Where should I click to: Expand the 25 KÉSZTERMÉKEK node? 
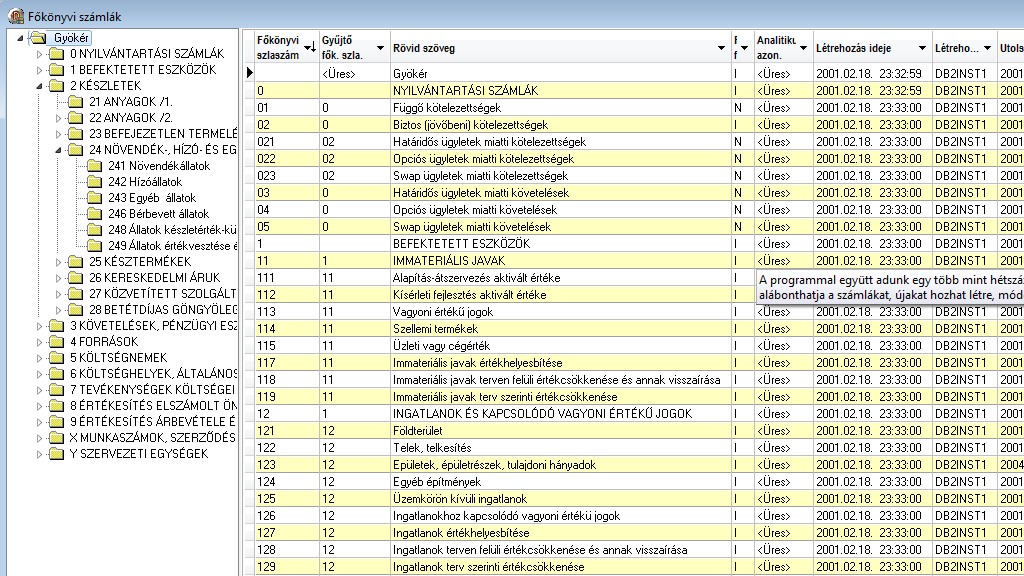coord(58,262)
